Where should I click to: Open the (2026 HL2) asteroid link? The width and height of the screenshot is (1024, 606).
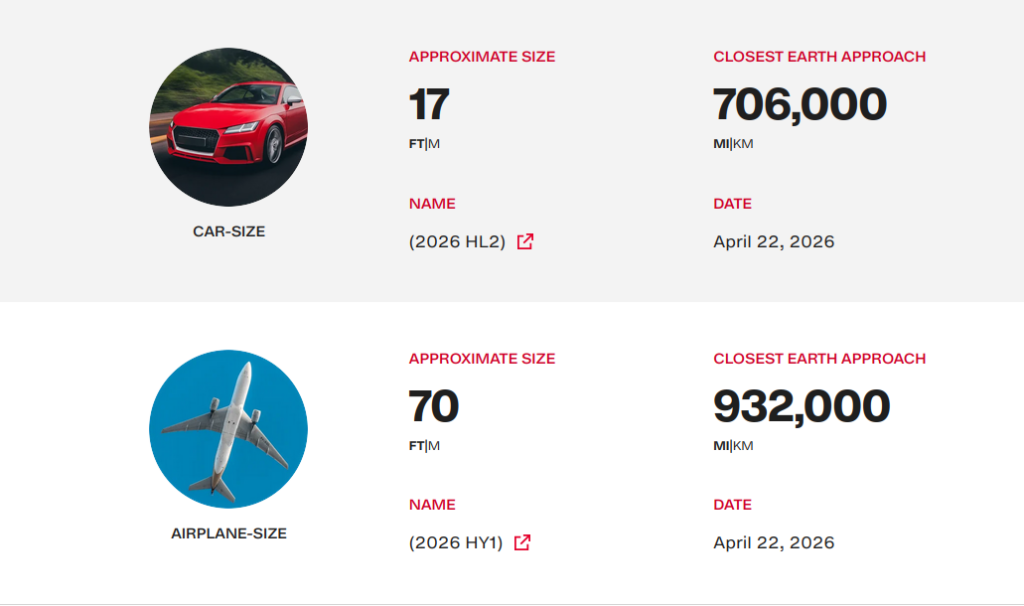tap(457, 242)
